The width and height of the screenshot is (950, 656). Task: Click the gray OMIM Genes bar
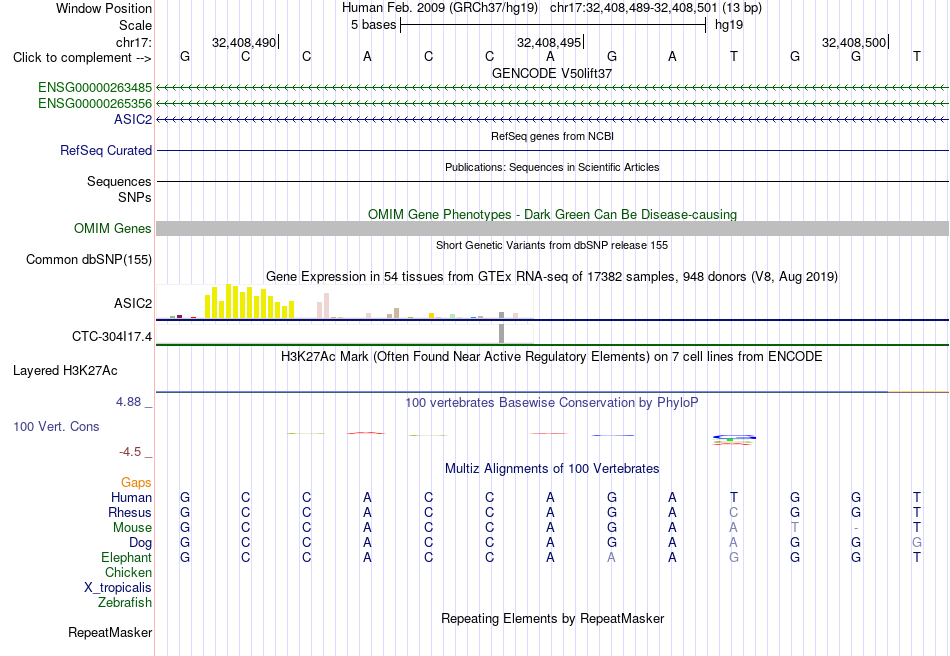[x=552, y=228]
